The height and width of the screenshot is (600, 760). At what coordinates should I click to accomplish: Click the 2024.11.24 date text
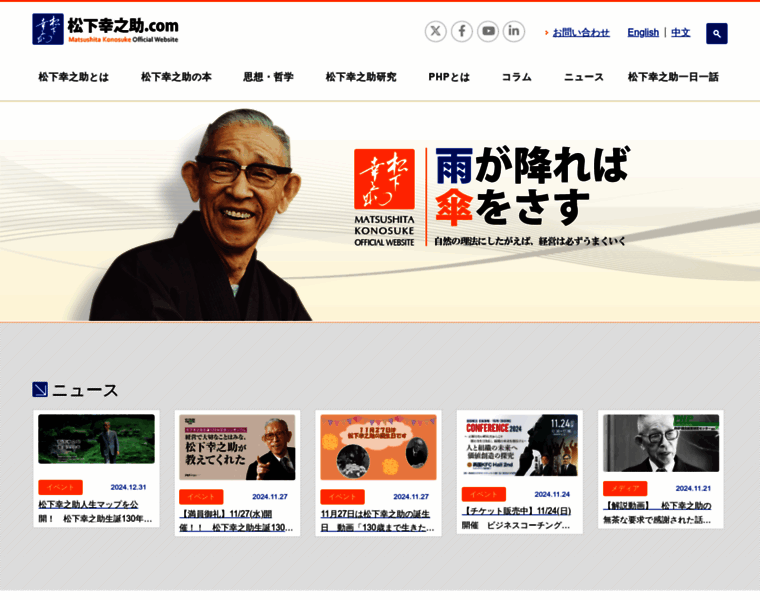pos(552,494)
